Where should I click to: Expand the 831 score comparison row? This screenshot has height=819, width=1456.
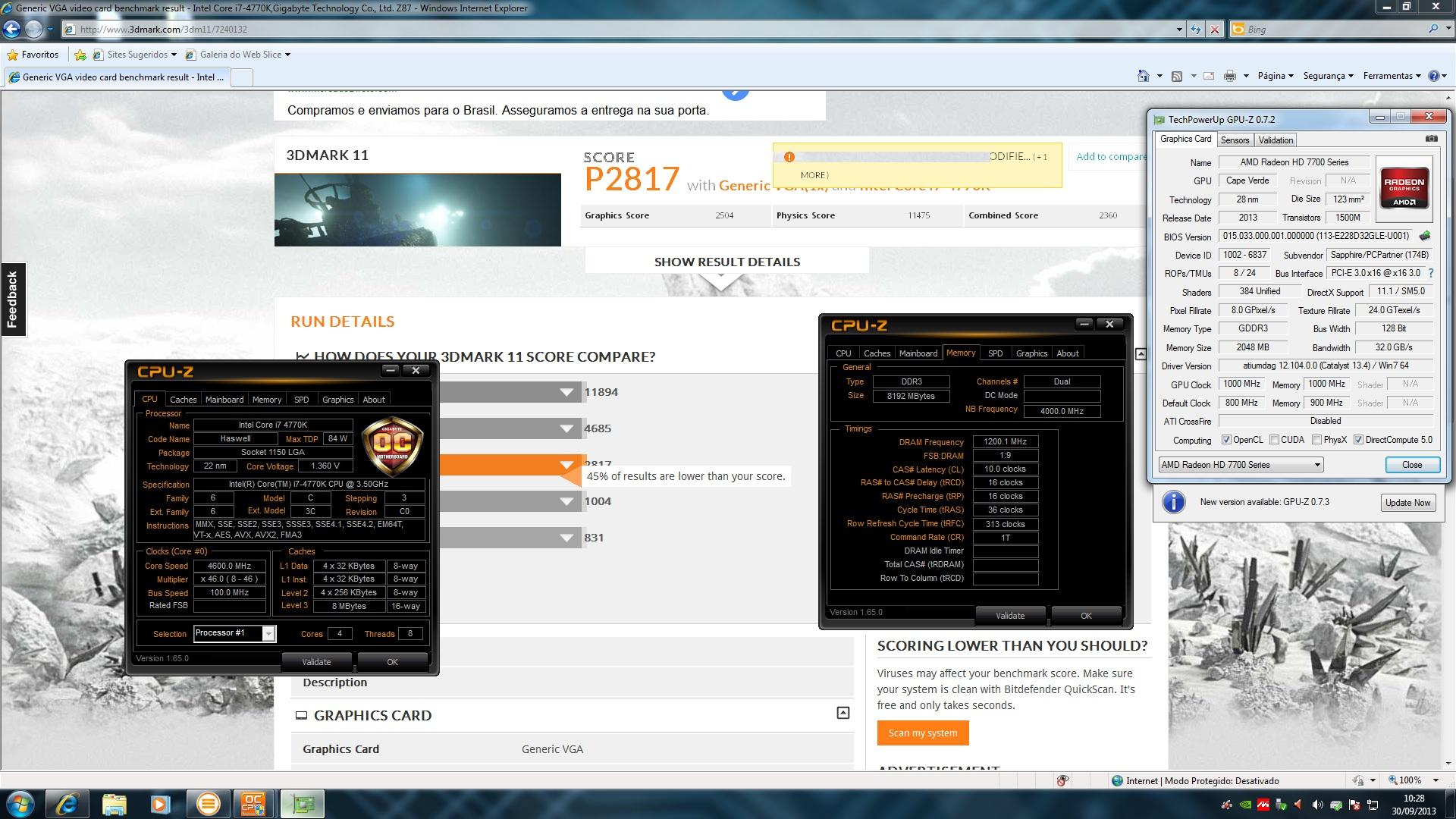pyautogui.click(x=566, y=538)
